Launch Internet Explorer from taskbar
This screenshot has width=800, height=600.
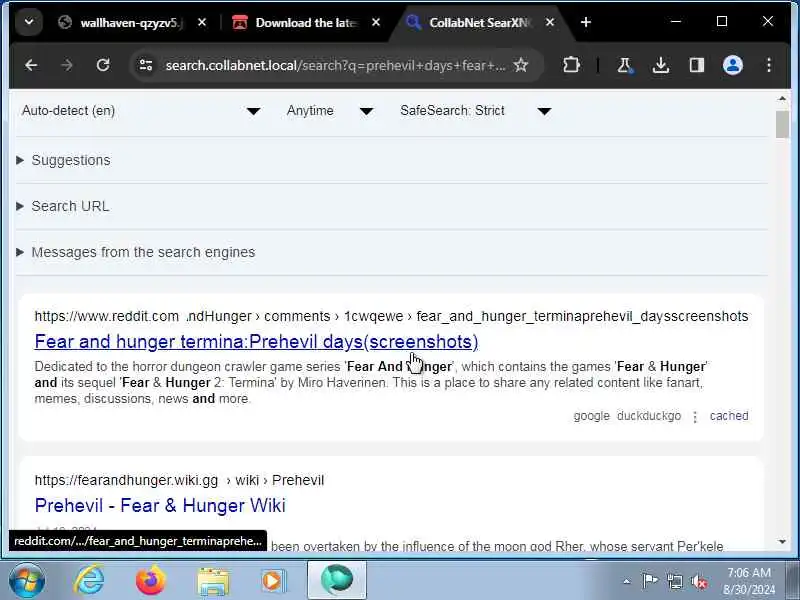point(89,581)
